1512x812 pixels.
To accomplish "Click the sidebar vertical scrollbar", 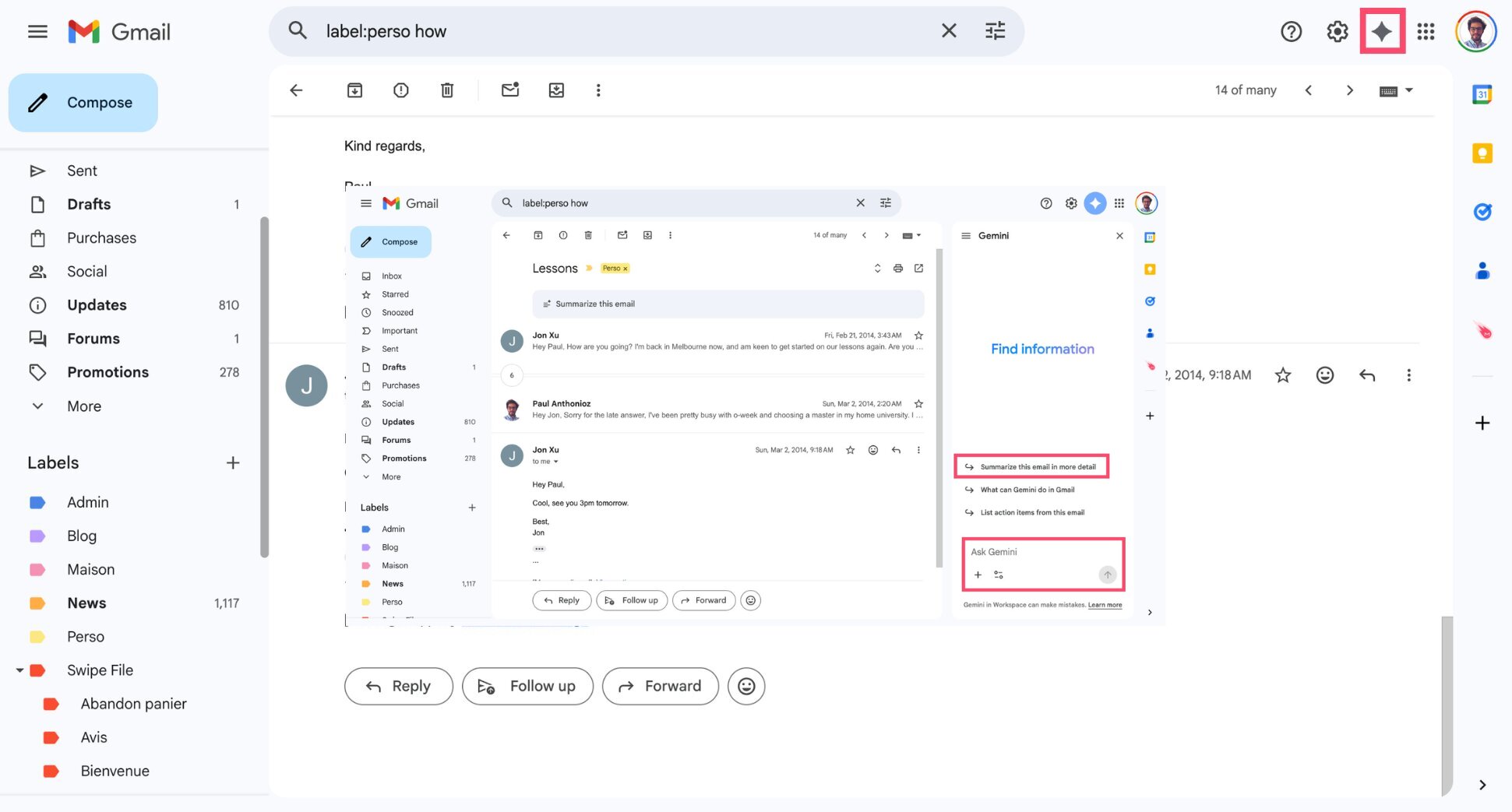I will tap(264, 387).
